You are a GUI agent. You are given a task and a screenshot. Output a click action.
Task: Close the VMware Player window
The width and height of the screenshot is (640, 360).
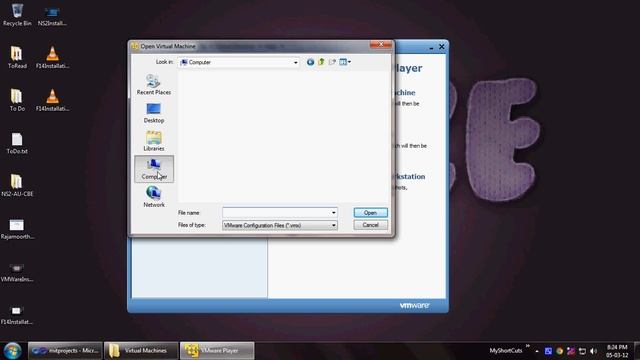(x=442, y=47)
